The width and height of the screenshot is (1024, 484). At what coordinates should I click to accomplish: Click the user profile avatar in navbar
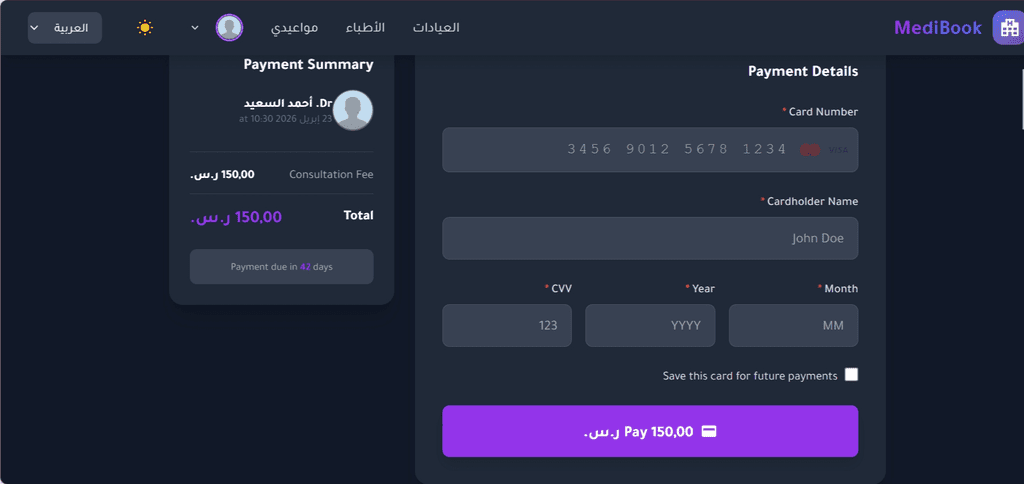tap(229, 28)
